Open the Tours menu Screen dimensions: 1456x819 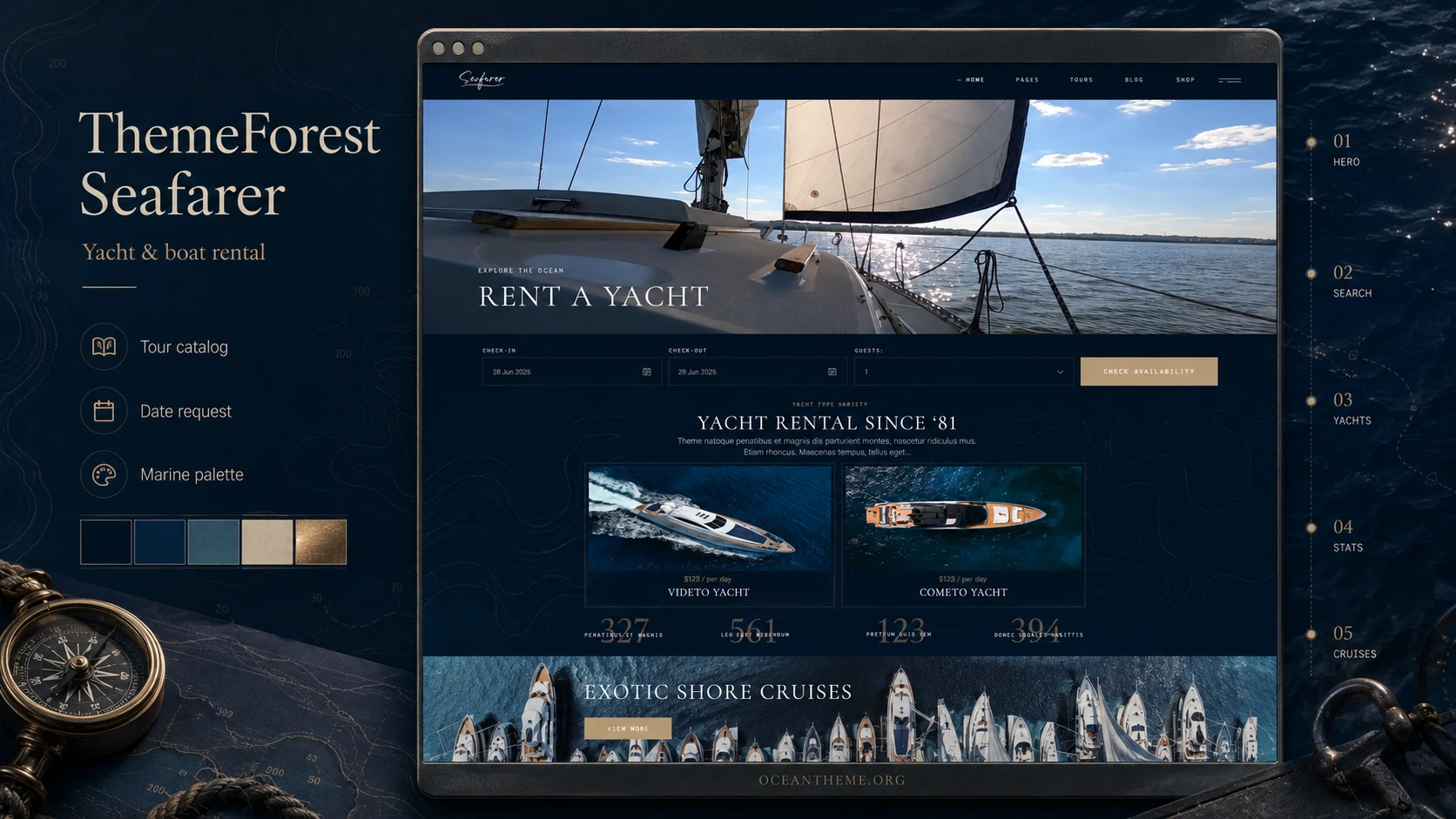point(1082,80)
